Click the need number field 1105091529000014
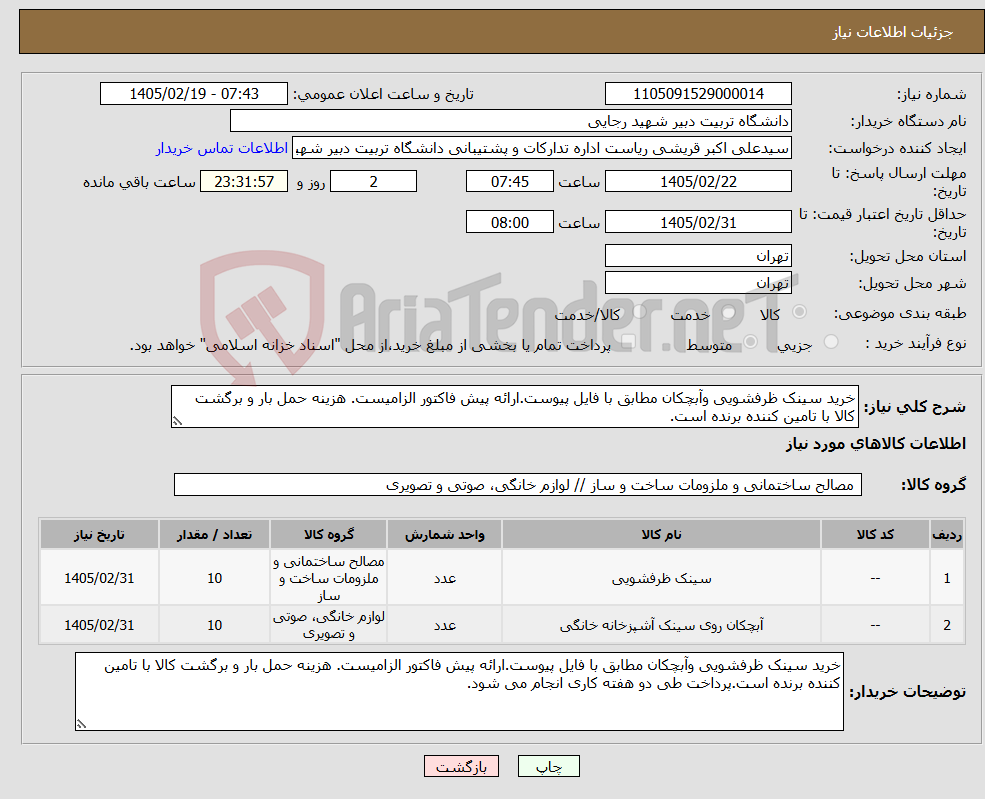 tap(698, 94)
